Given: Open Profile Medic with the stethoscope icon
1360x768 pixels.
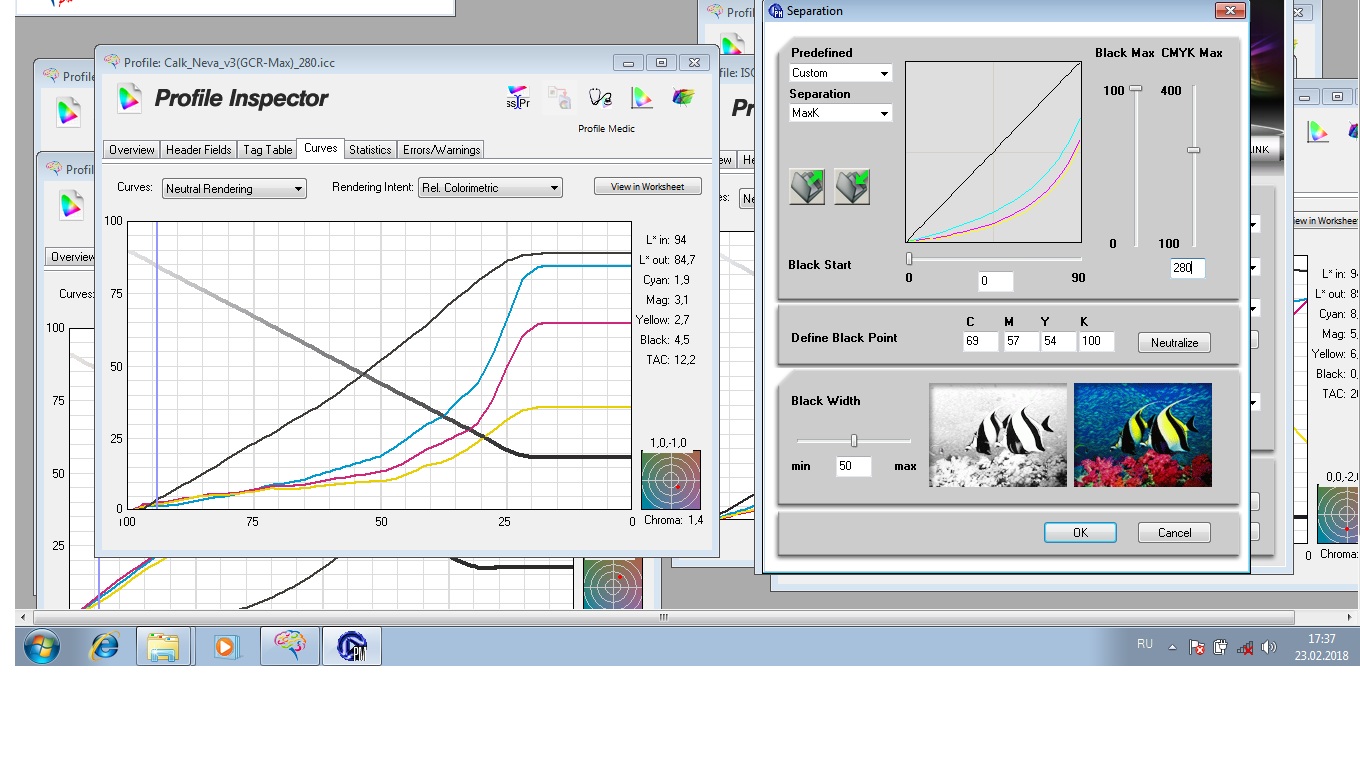Looking at the screenshot, I should click(x=598, y=97).
